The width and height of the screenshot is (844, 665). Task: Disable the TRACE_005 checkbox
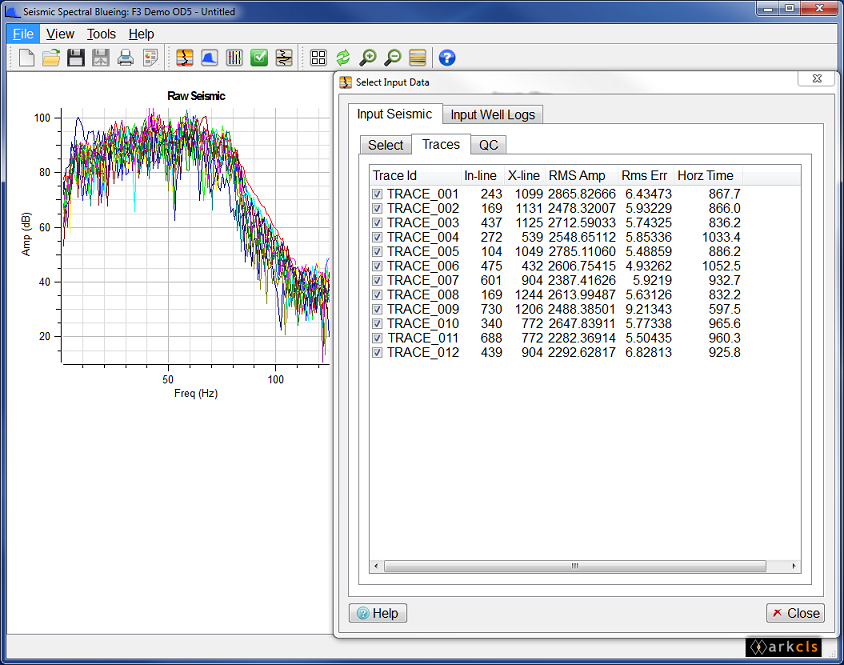pyautogui.click(x=377, y=251)
